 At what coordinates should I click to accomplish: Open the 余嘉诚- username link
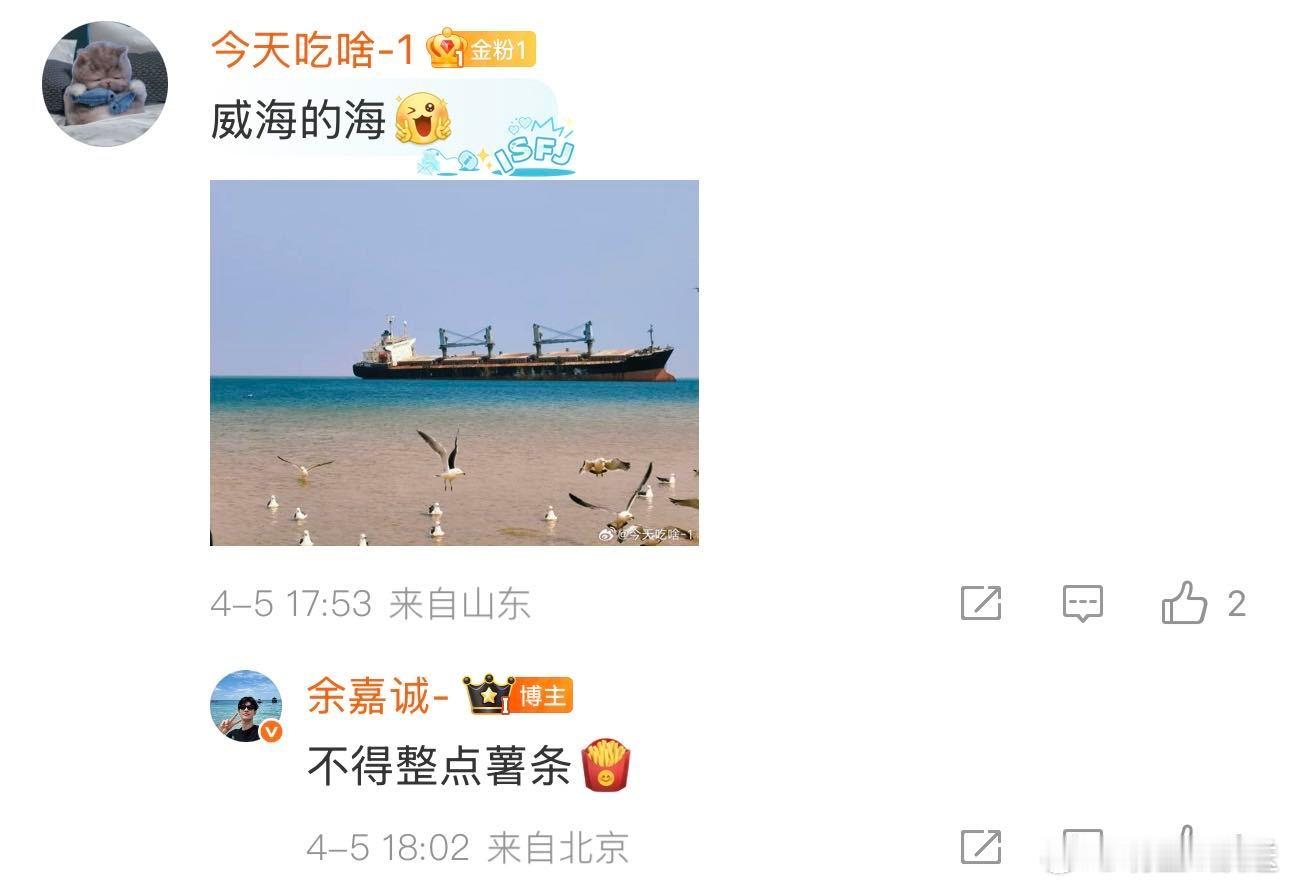click(x=377, y=695)
